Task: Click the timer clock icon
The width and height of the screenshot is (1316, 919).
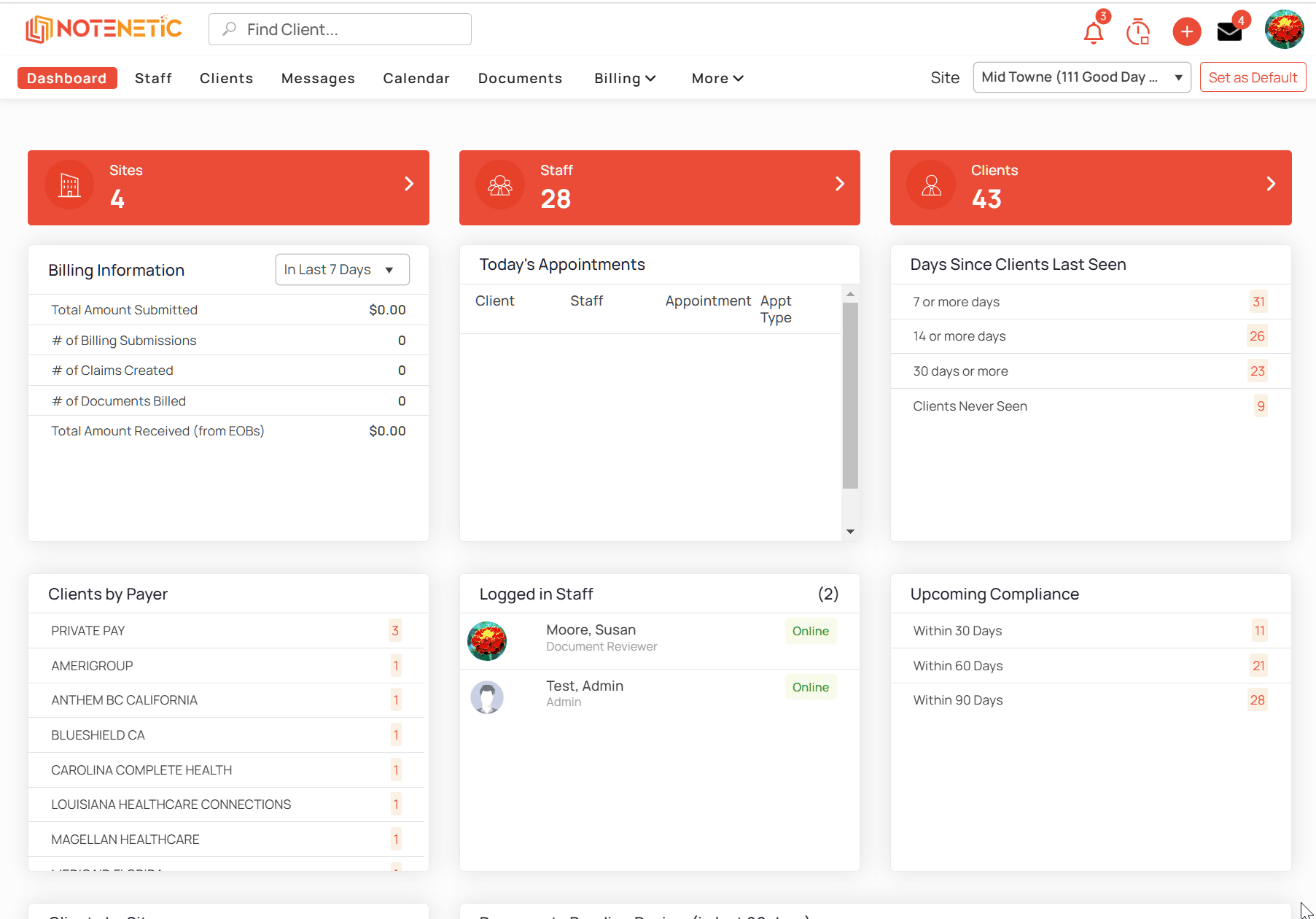Action: 1138,32
